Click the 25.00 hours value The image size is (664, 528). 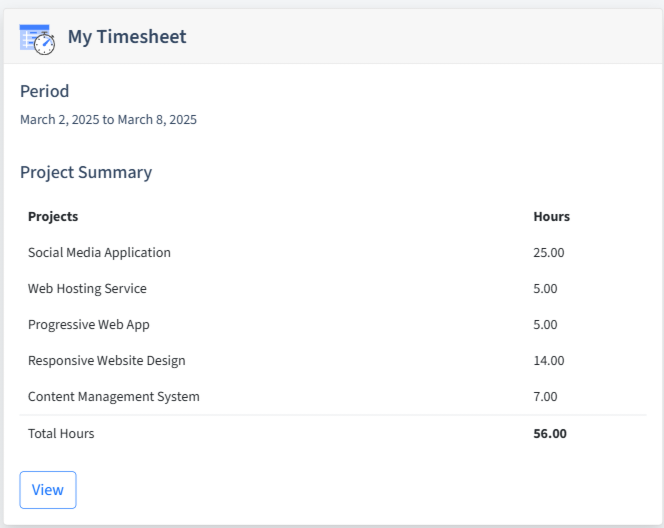click(548, 253)
